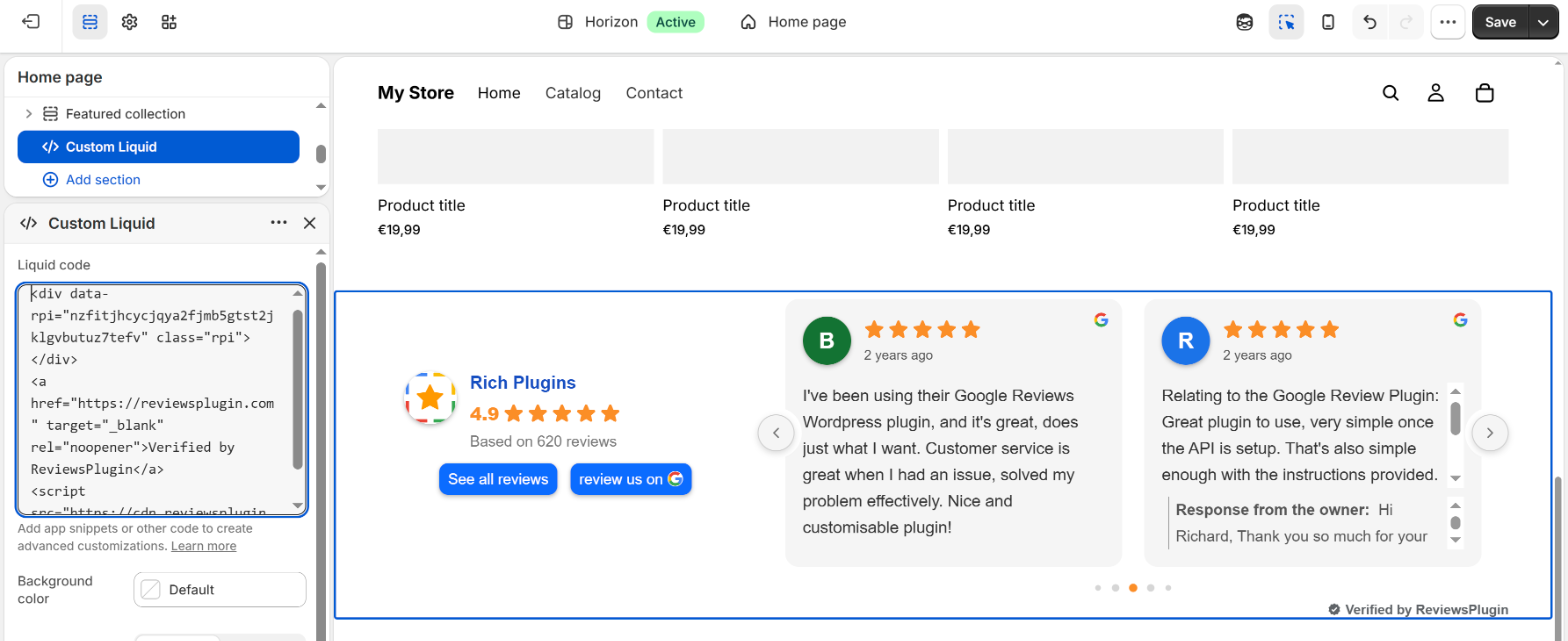Open the store account icon
Screen dimensions: 1568x641
point(1436,93)
